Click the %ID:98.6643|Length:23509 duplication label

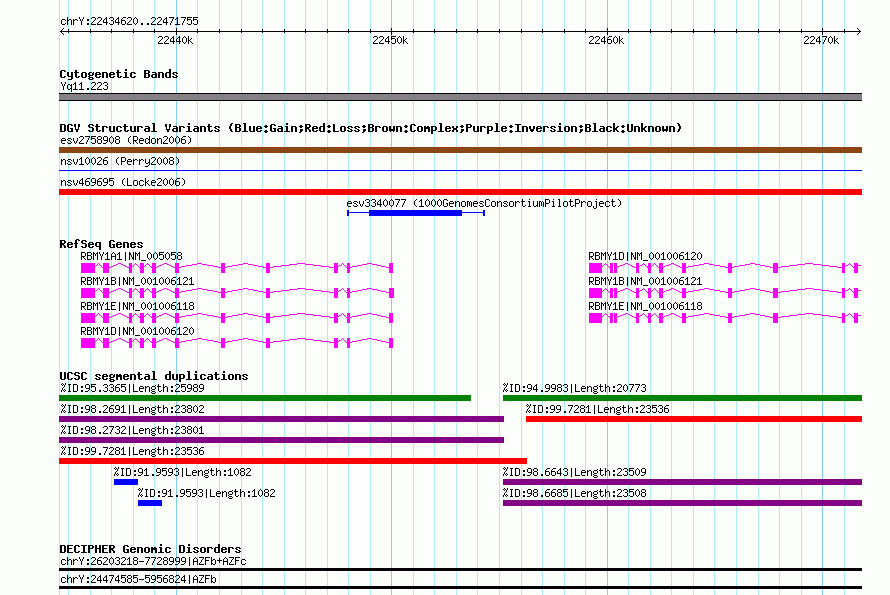[574, 472]
